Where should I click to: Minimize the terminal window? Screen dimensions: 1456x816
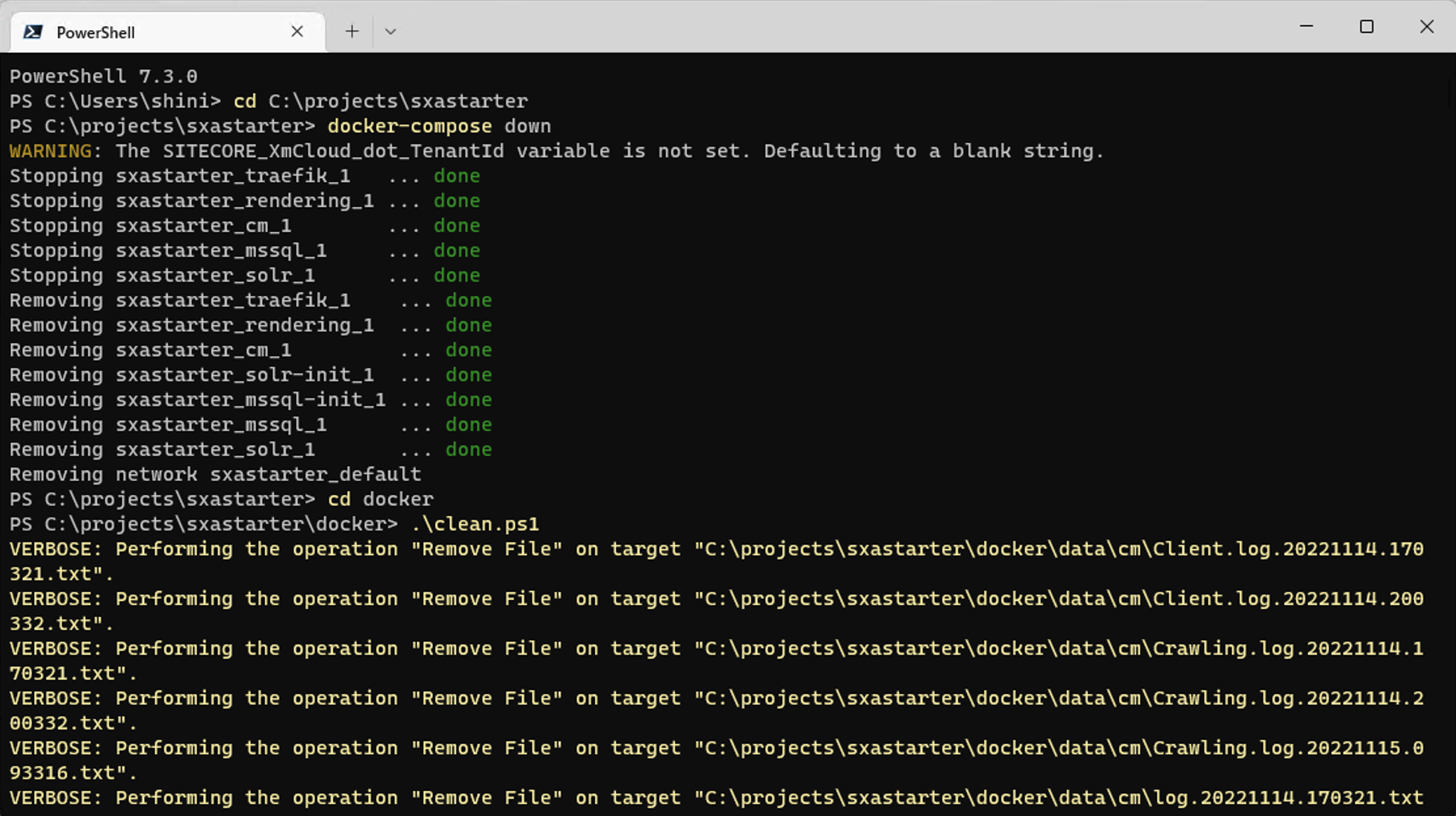(x=1307, y=27)
